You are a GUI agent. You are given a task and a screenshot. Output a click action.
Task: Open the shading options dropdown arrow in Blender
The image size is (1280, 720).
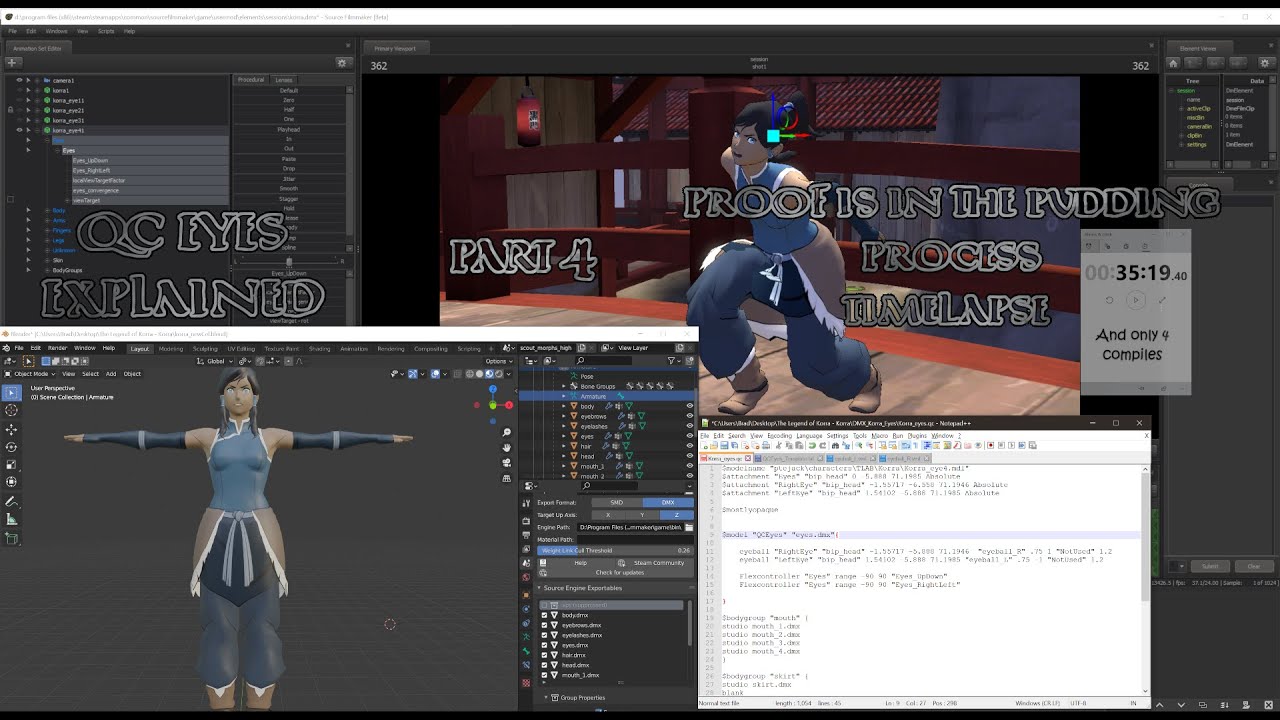coord(509,373)
